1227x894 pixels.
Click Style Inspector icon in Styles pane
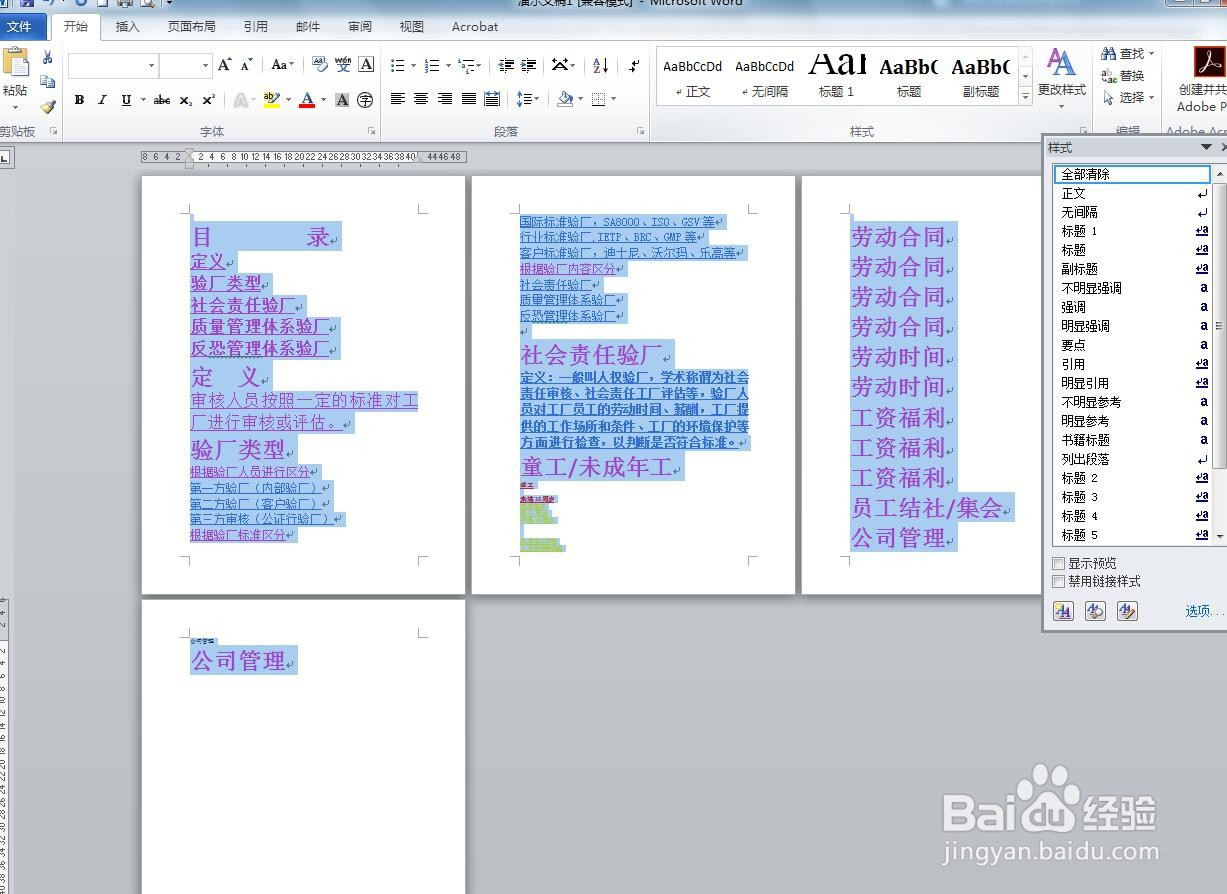[1096, 611]
